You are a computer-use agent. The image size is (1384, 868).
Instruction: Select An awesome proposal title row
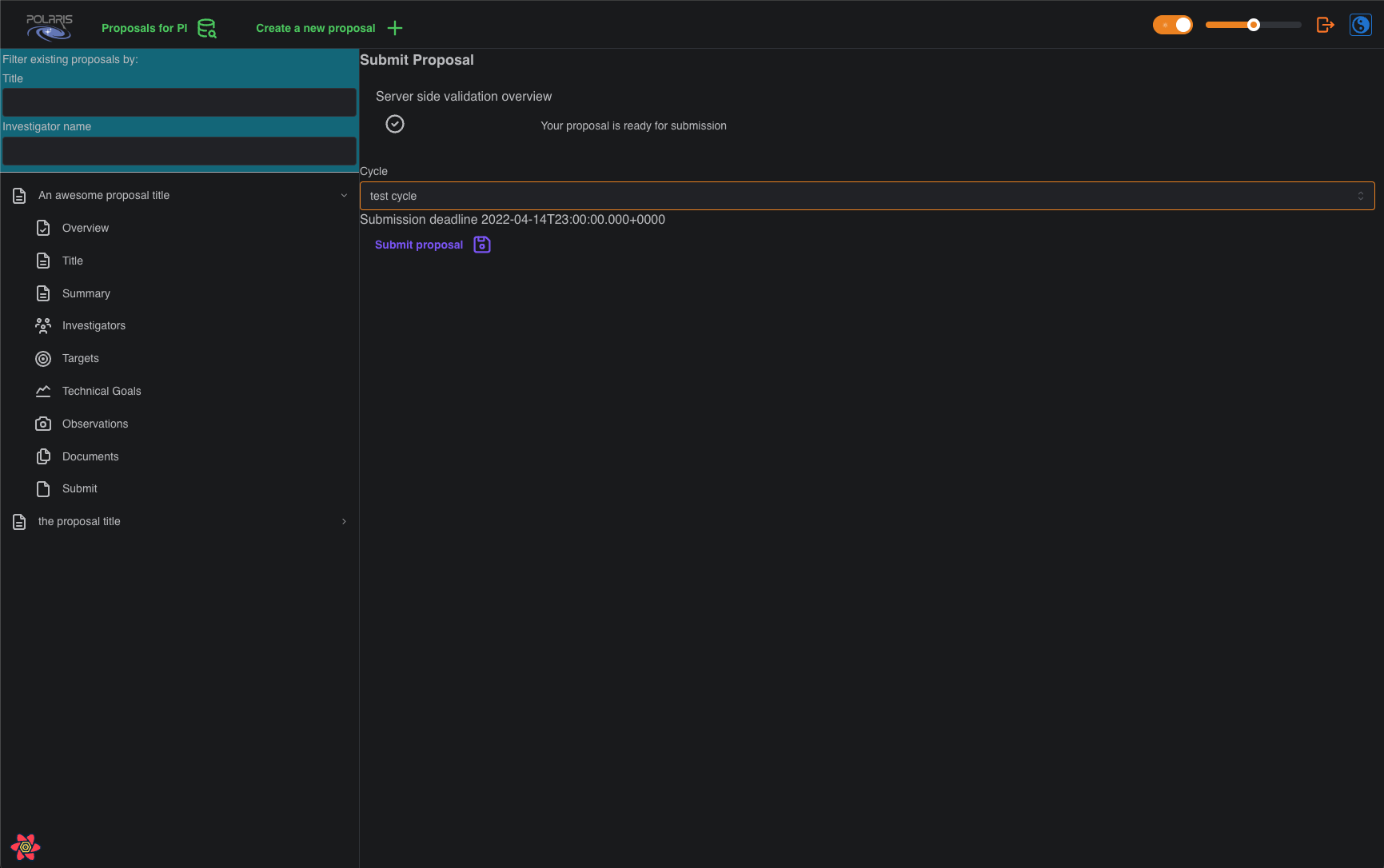coord(180,195)
